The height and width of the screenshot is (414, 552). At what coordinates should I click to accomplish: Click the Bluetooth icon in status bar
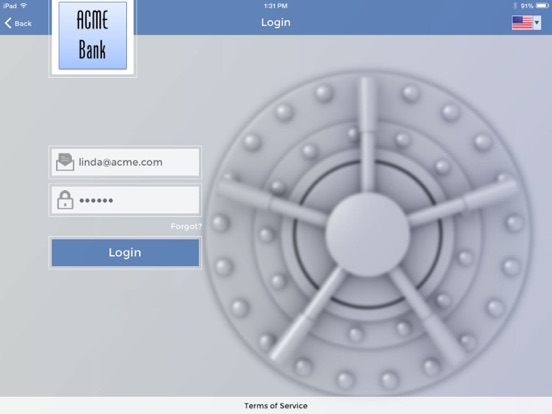coord(515,6)
